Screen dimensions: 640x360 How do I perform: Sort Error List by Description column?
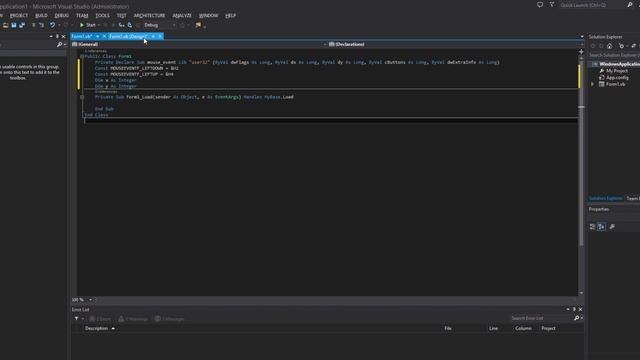[x=96, y=328]
